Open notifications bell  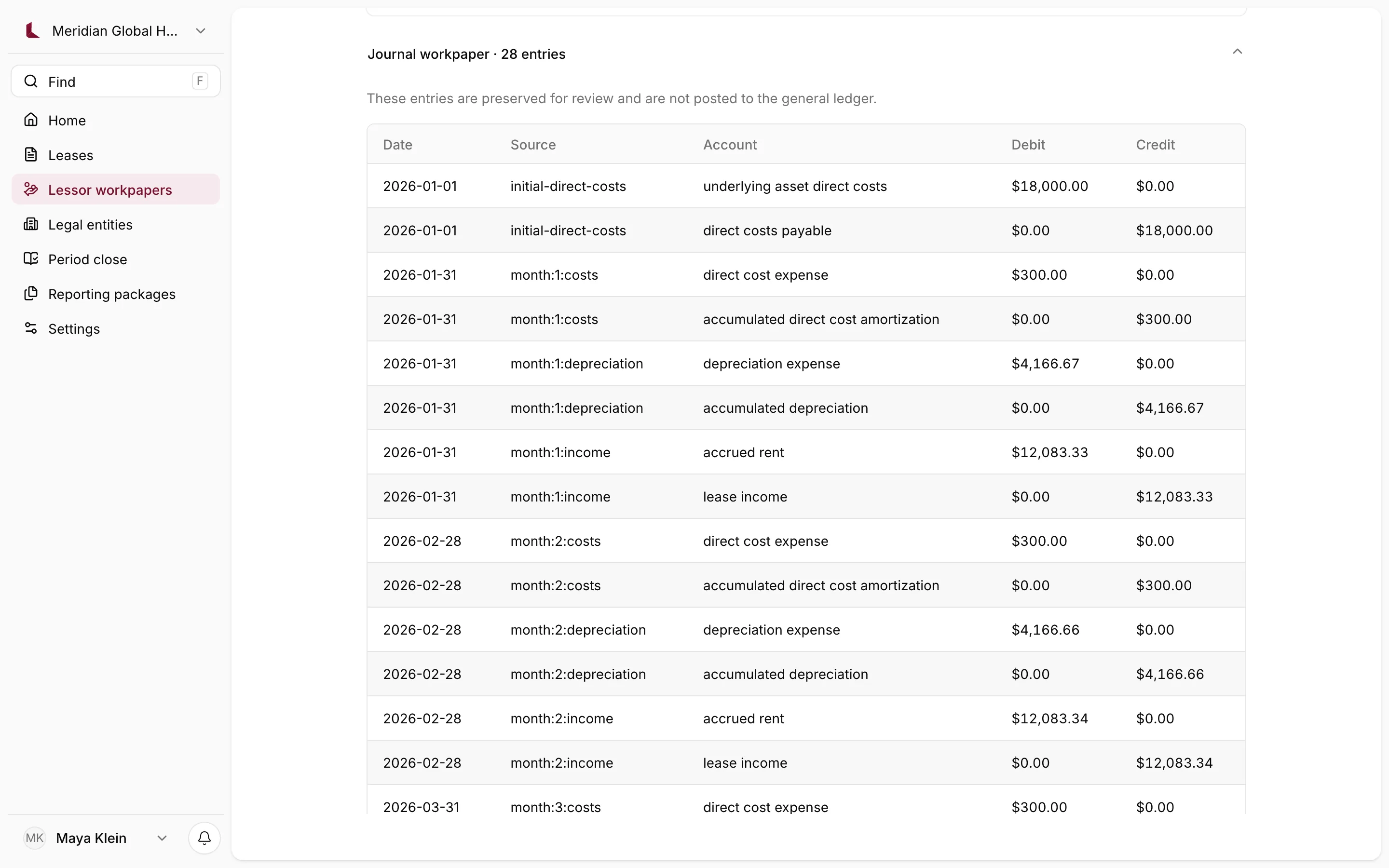coord(204,838)
